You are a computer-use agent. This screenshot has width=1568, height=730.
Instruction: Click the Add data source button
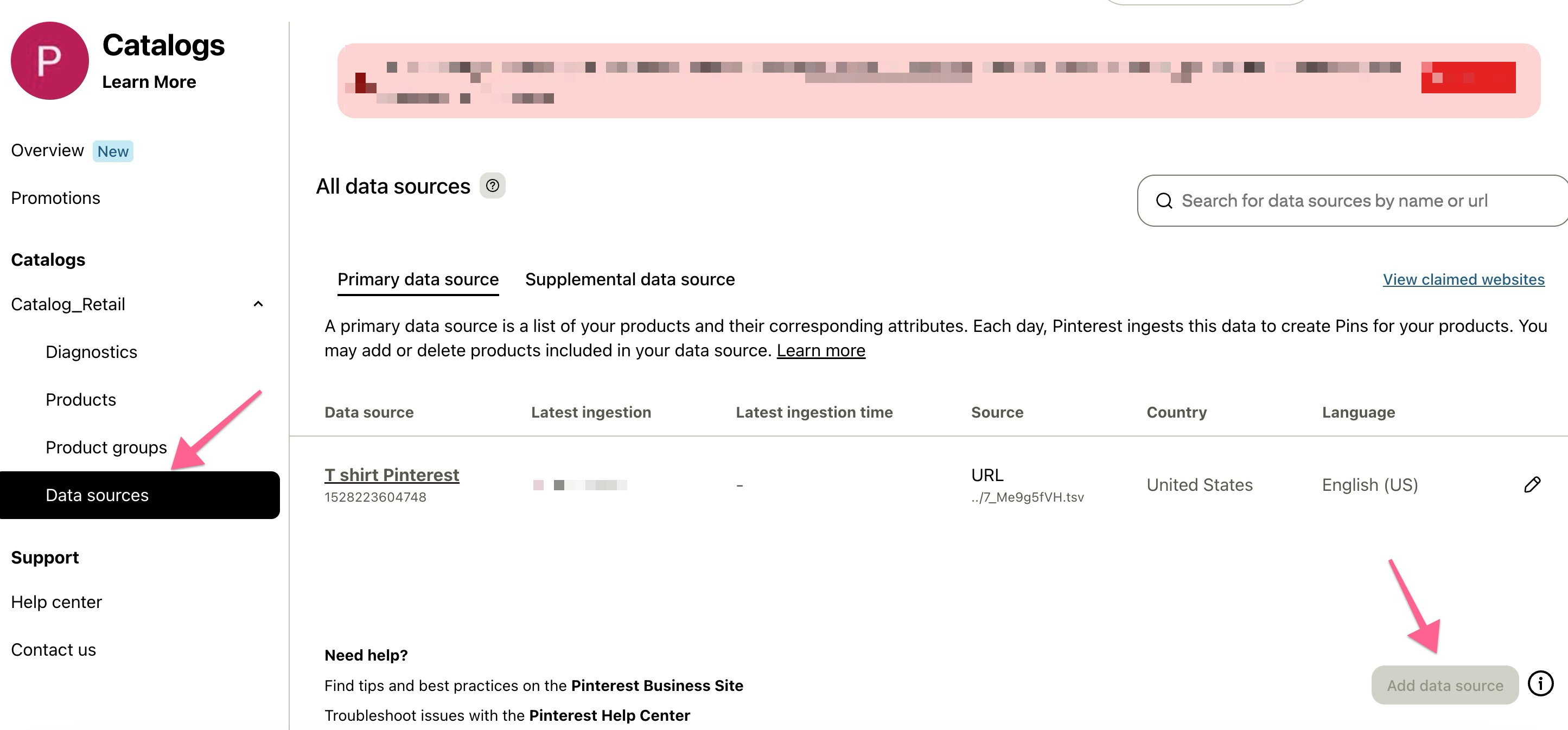pos(1444,685)
